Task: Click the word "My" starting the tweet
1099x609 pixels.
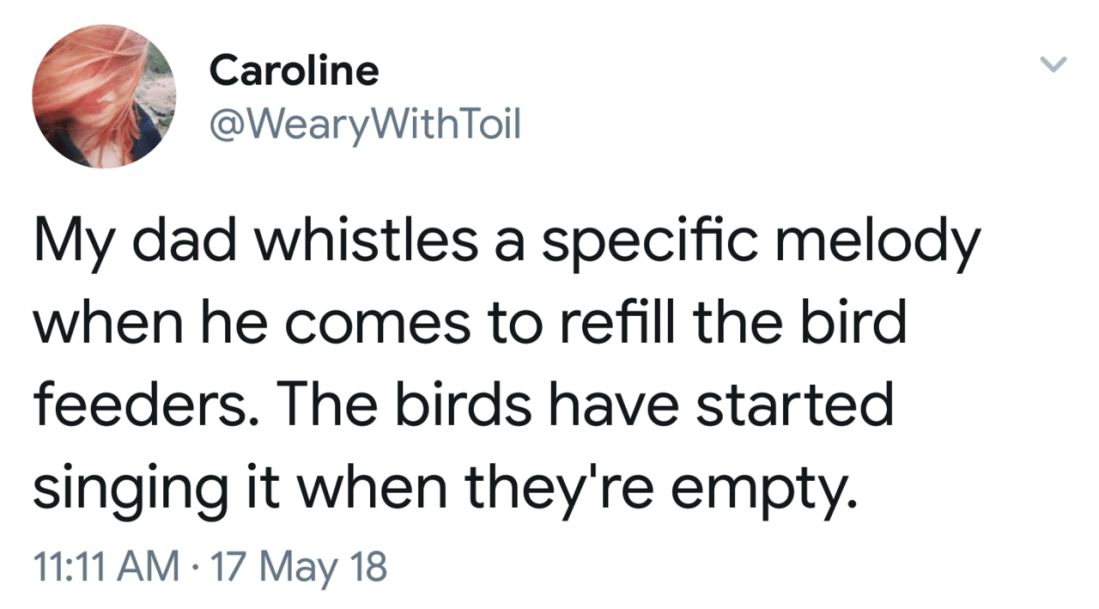Action: pos(69,244)
